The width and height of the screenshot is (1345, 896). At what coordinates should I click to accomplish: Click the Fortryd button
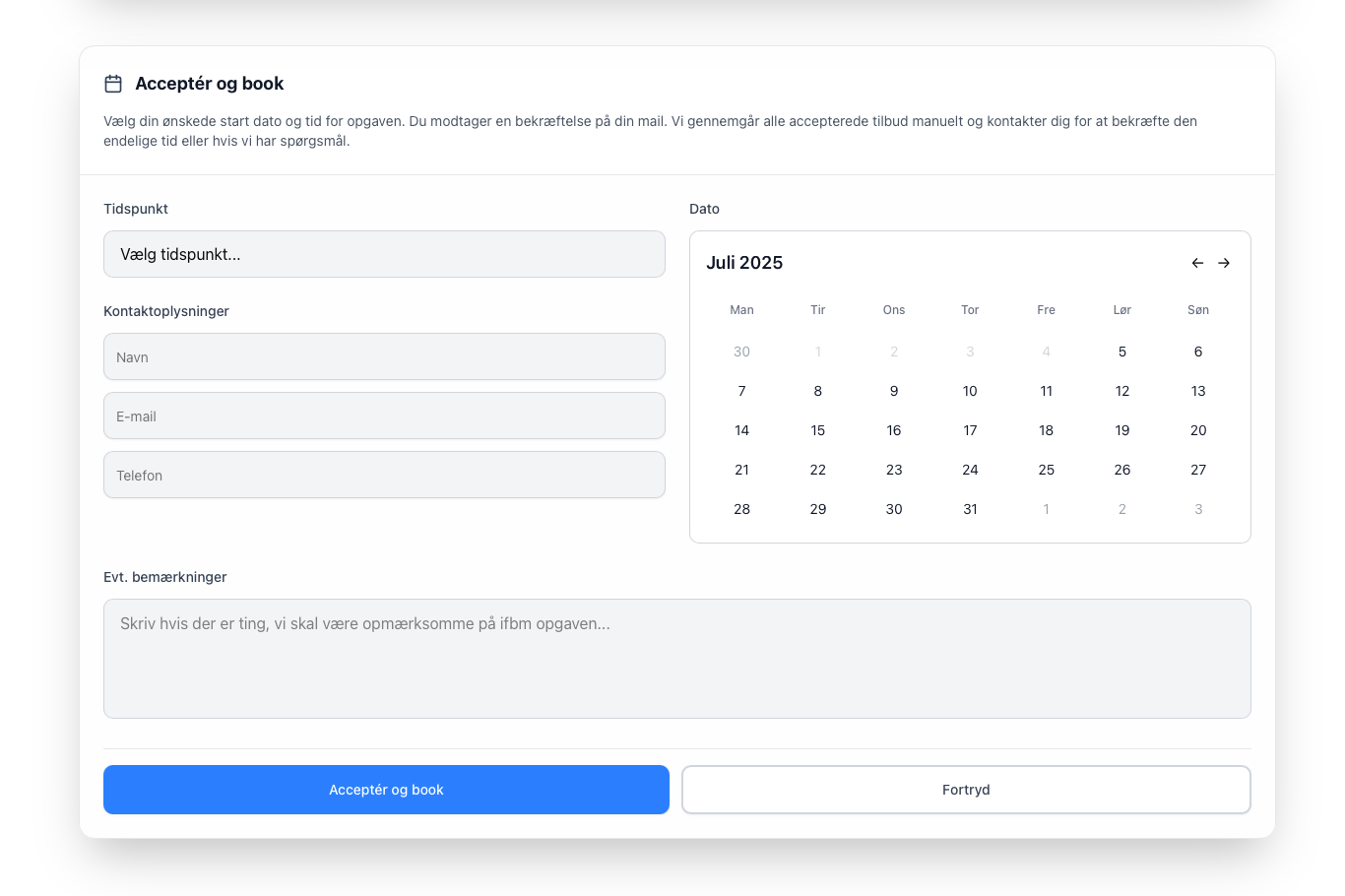click(x=966, y=790)
